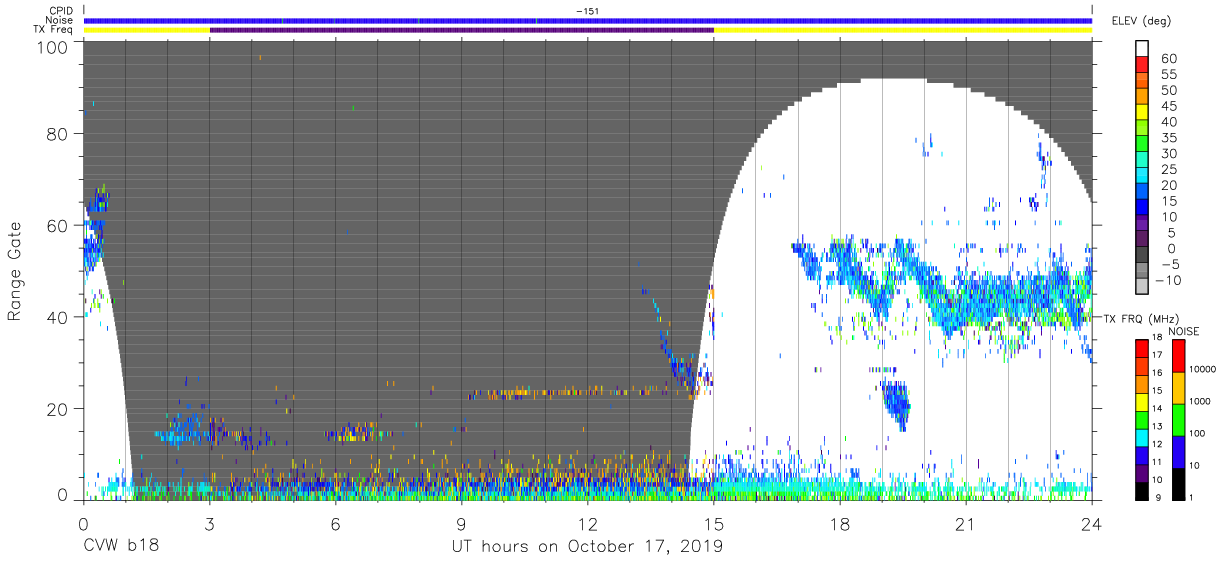This screenshot has width=1228, height=567.
Task: Click the 12 tick on the UT hours axis
Action: [x=587, y=524]
